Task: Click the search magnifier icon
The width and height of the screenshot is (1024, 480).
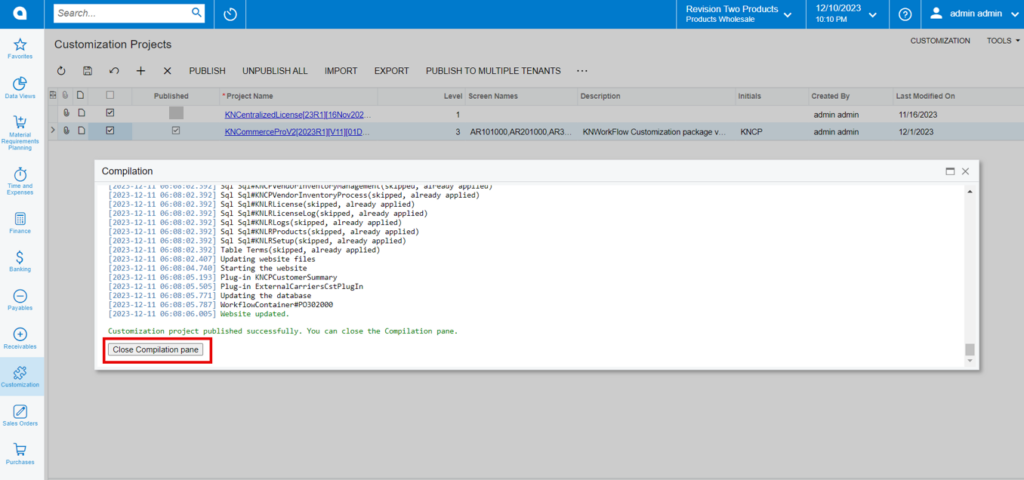Action: pyautogui.click(x=197, y=12)
